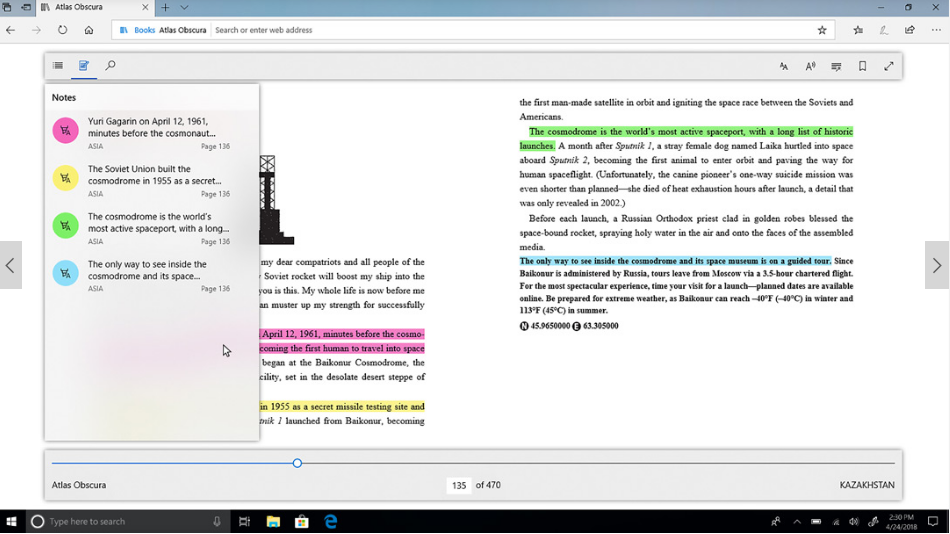Viewport: 950px width, 534px height.
Task: Click the microphone in the taskbar search
Action: pos(217,521)
